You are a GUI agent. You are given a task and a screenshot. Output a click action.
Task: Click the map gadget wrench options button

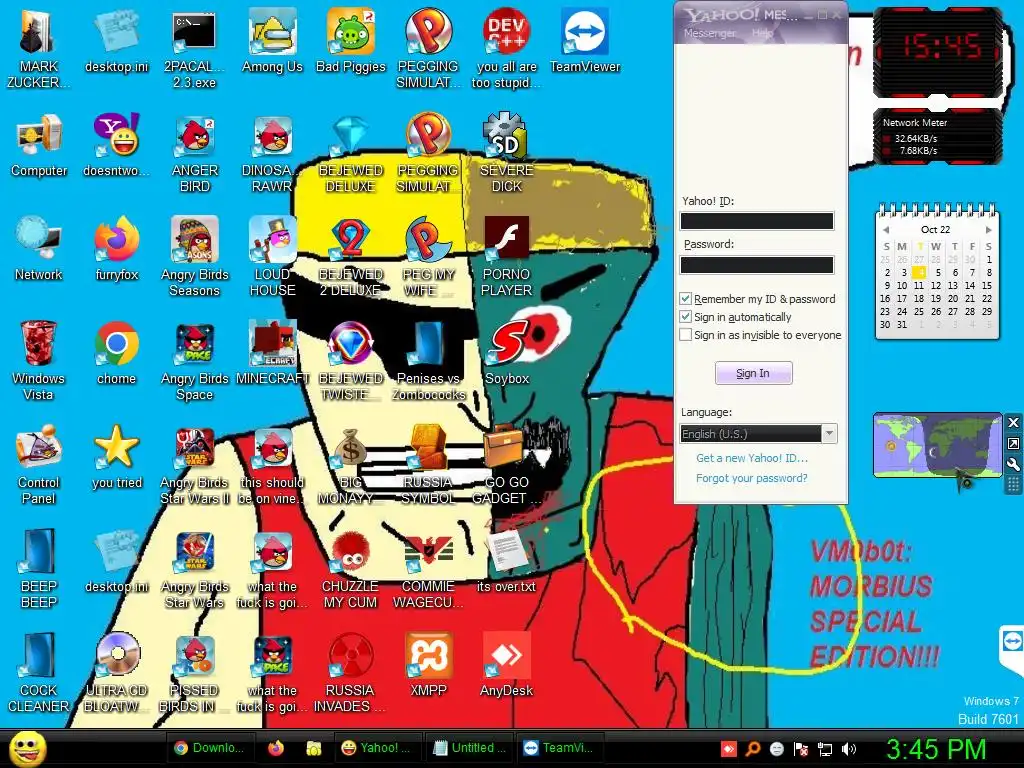point(1014,464)
